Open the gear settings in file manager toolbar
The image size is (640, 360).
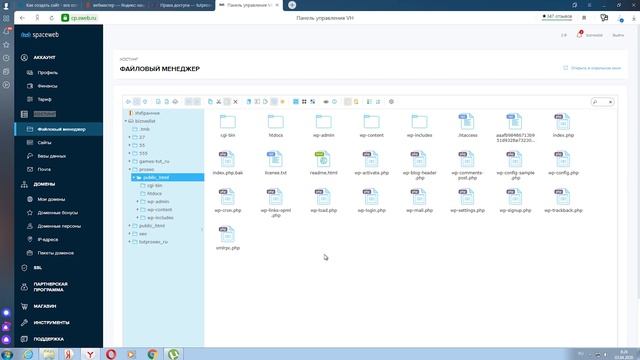[391, 102]
